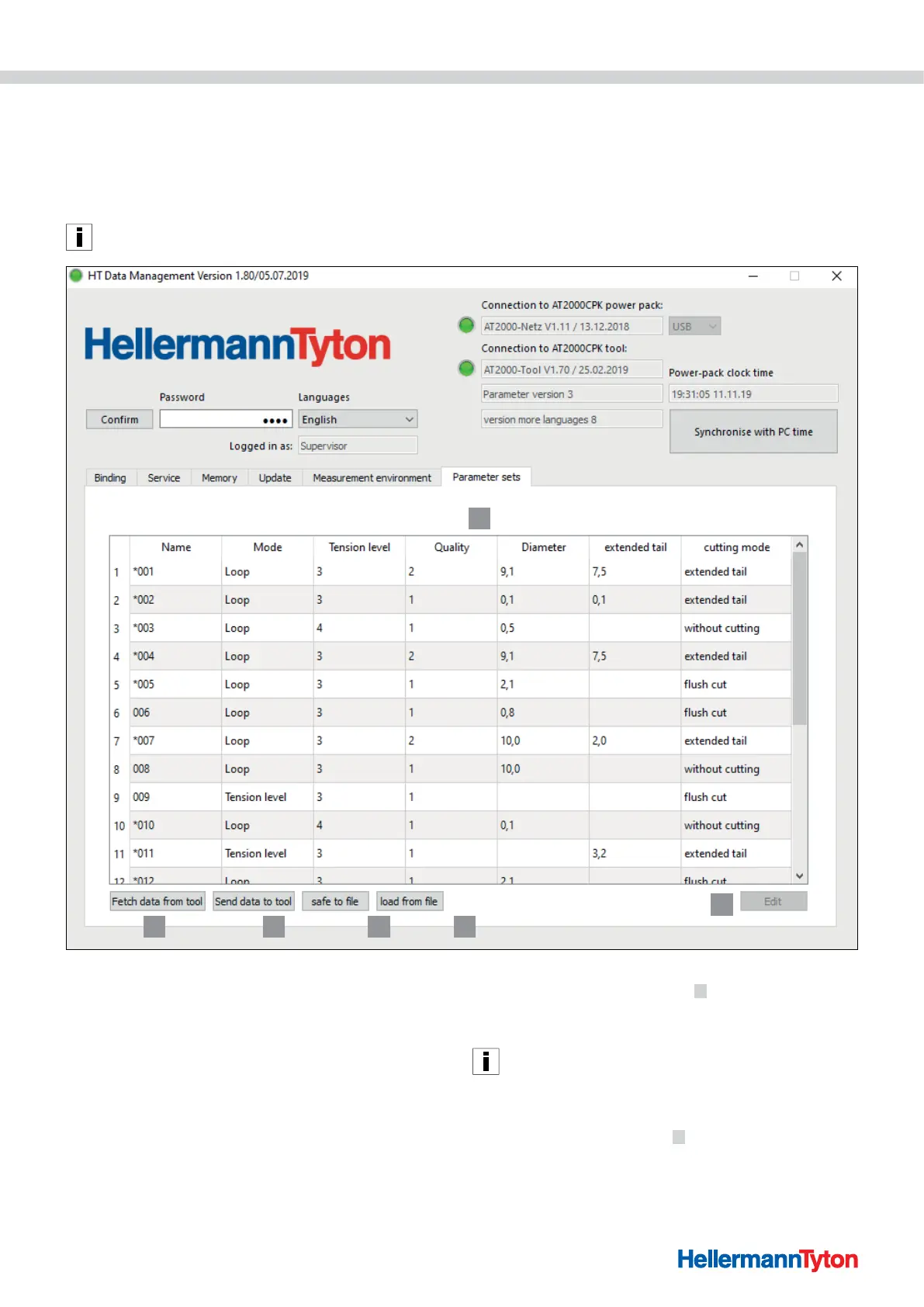Click the Name column header

pyautogui.click(x=176, y=547)
